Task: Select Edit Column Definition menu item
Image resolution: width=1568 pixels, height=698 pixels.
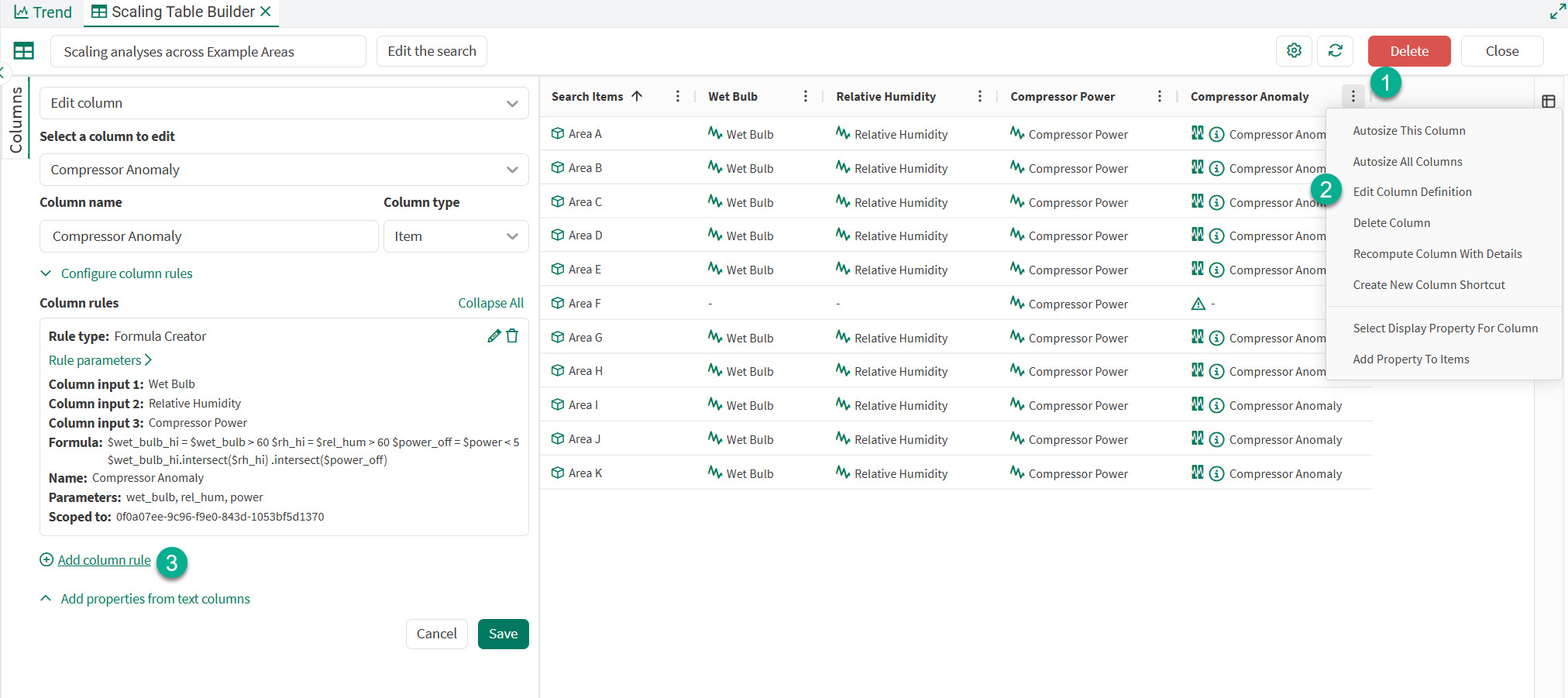Action: pyautogui.click(x=1412, y=192)
